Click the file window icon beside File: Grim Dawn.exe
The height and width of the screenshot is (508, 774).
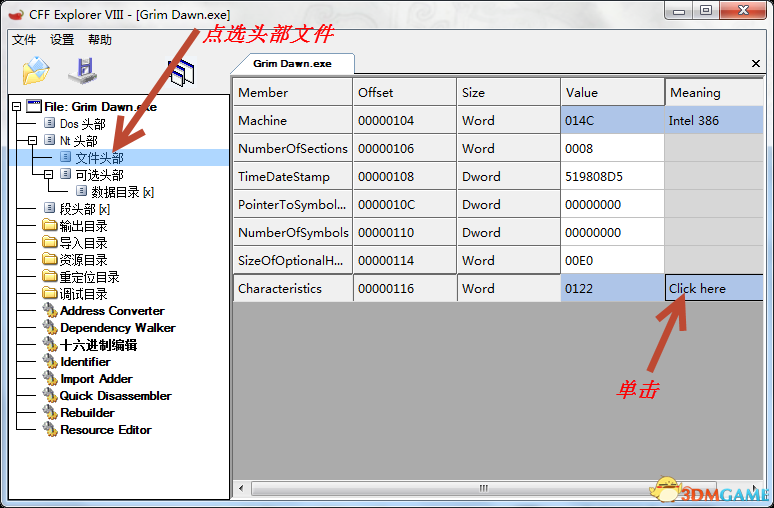click(x=34, y=106)
